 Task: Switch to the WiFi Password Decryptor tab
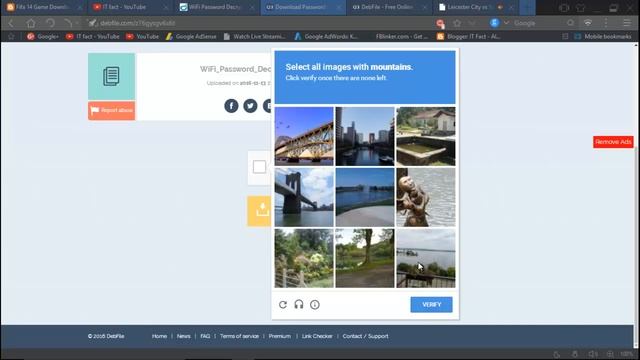coord(216,7)
